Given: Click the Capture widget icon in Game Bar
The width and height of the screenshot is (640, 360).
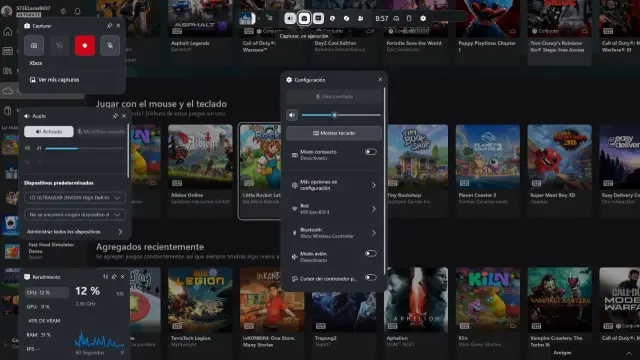Looking at the screenshot, I should click(x=304, y=18).
